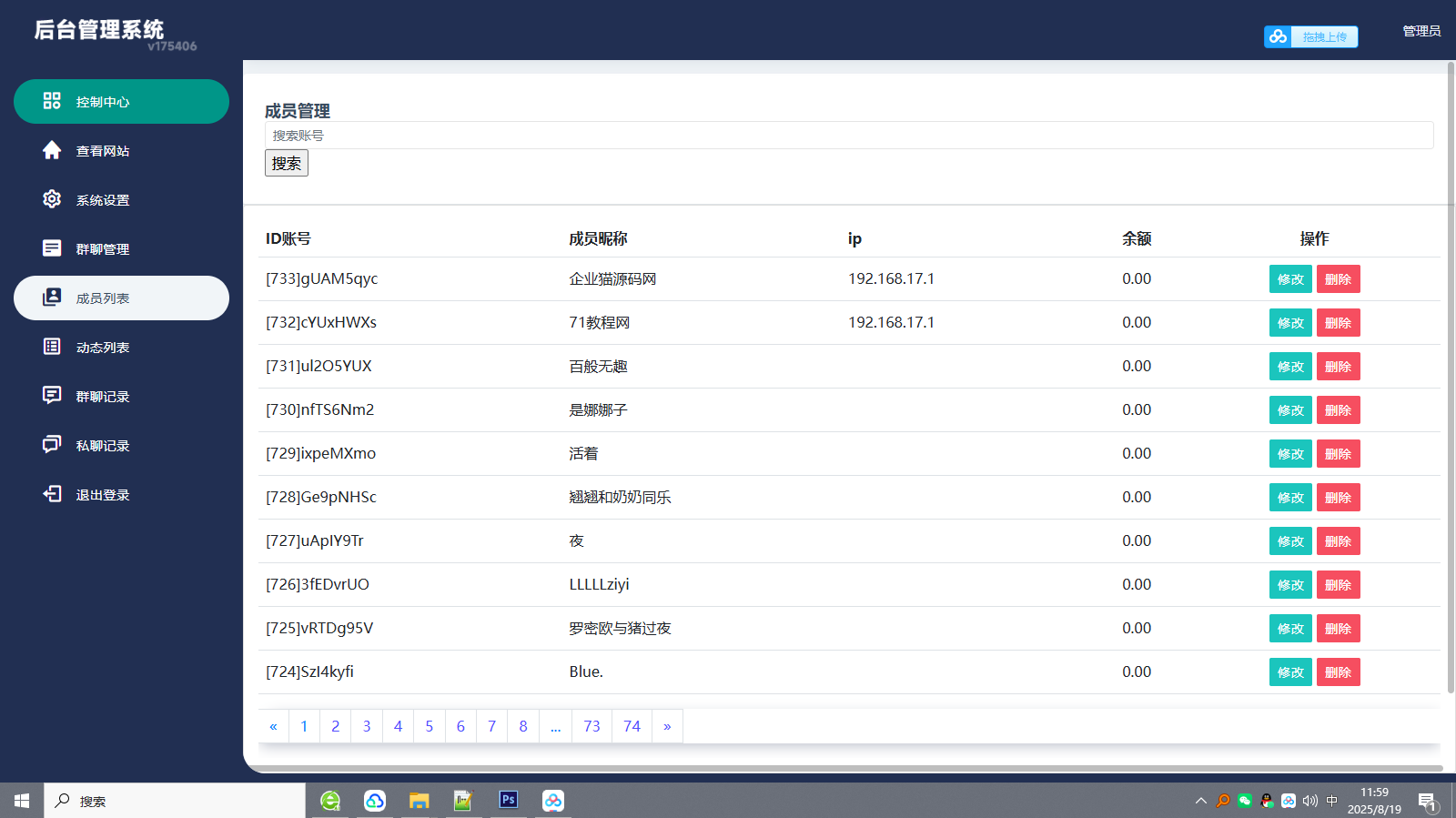Go to next page with » arrow

667,726
